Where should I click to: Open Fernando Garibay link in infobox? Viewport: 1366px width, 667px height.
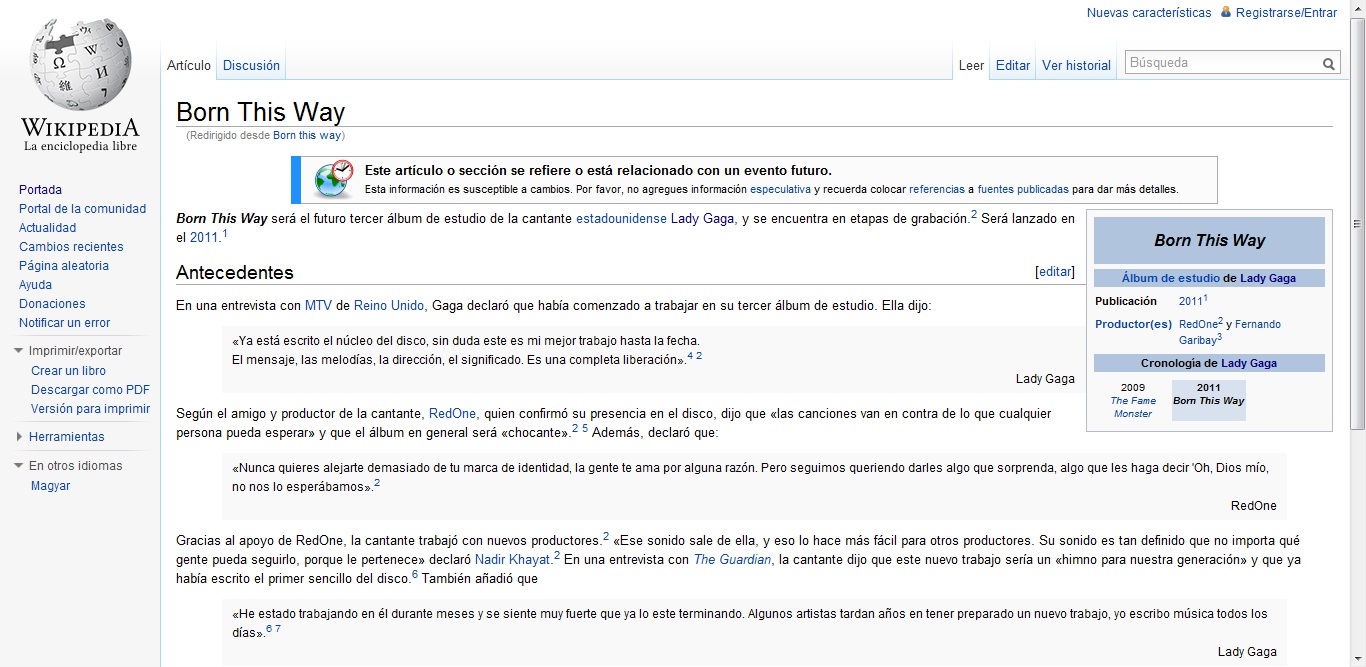(x=1230, y=332)
